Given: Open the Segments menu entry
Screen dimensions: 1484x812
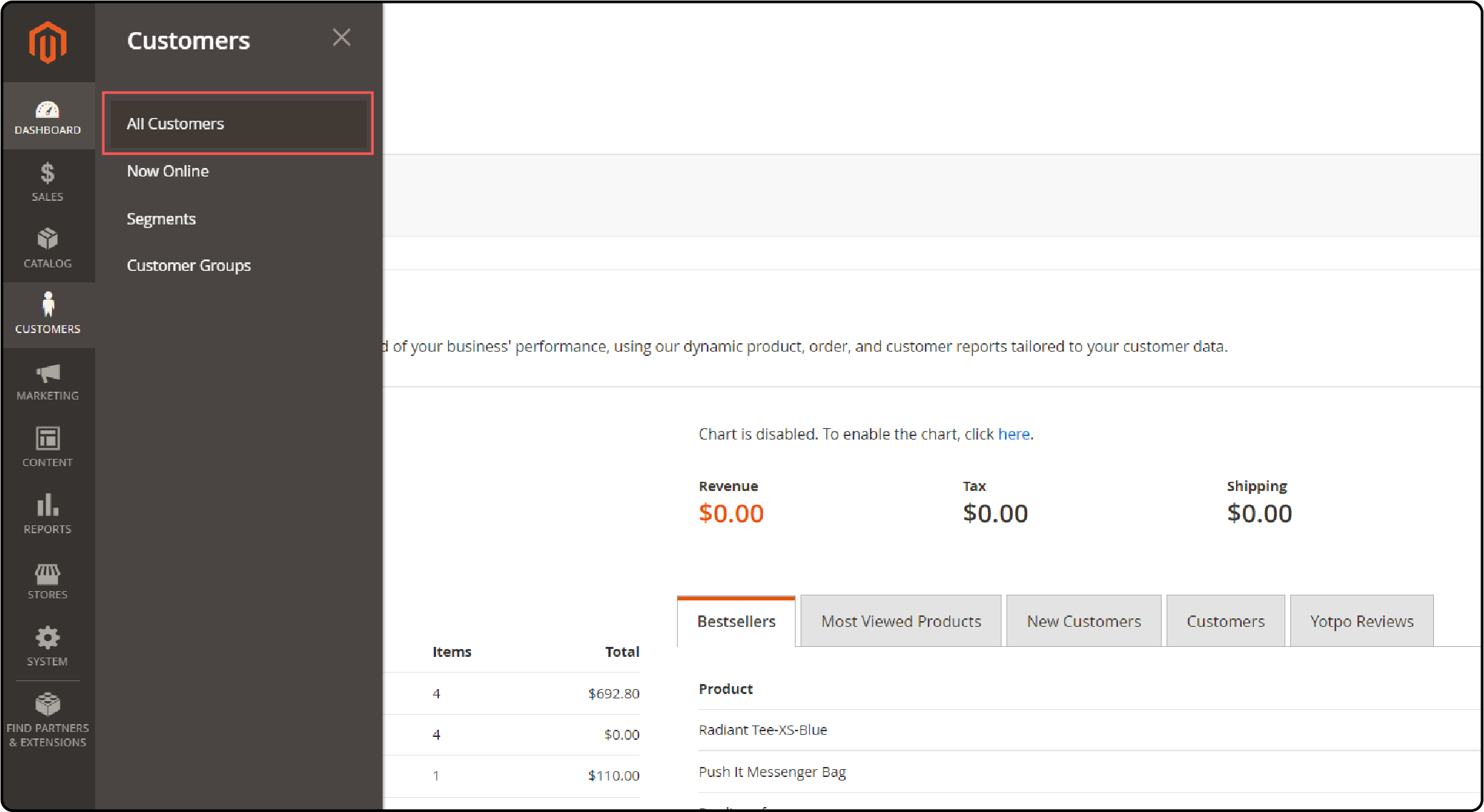Looking at the screenshot, I should click(x=162, y=219).
